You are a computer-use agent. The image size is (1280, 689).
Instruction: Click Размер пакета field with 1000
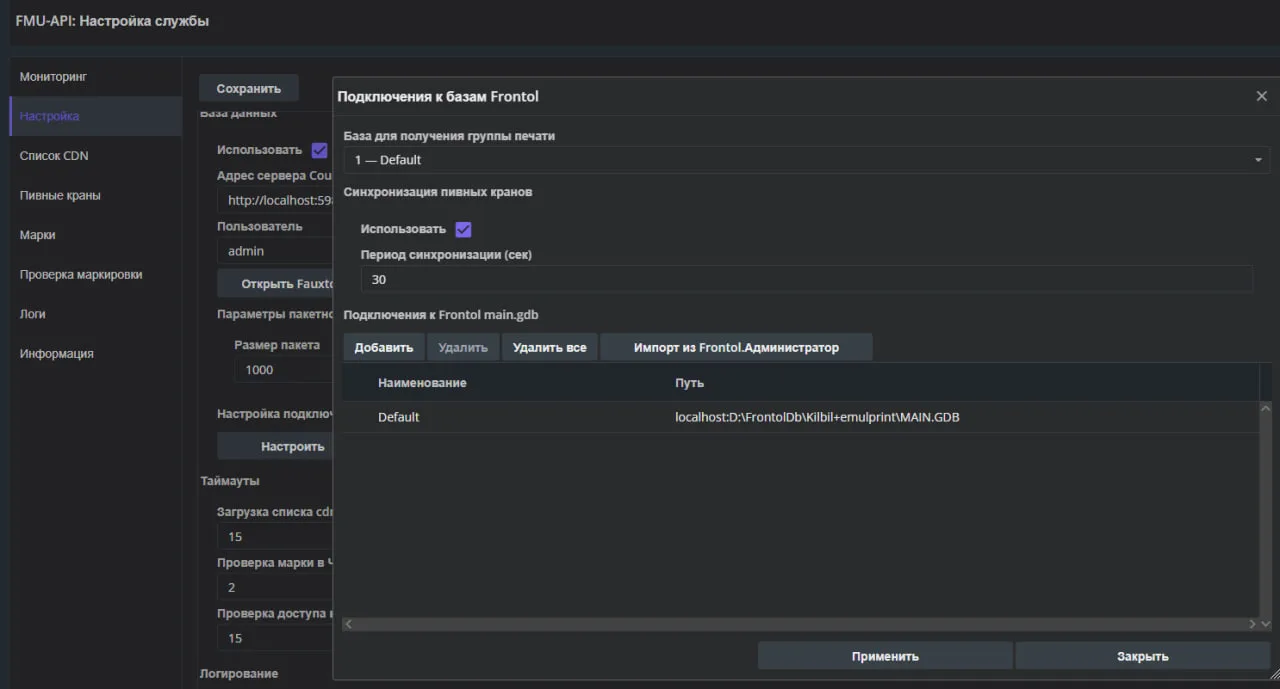(283, 370)
